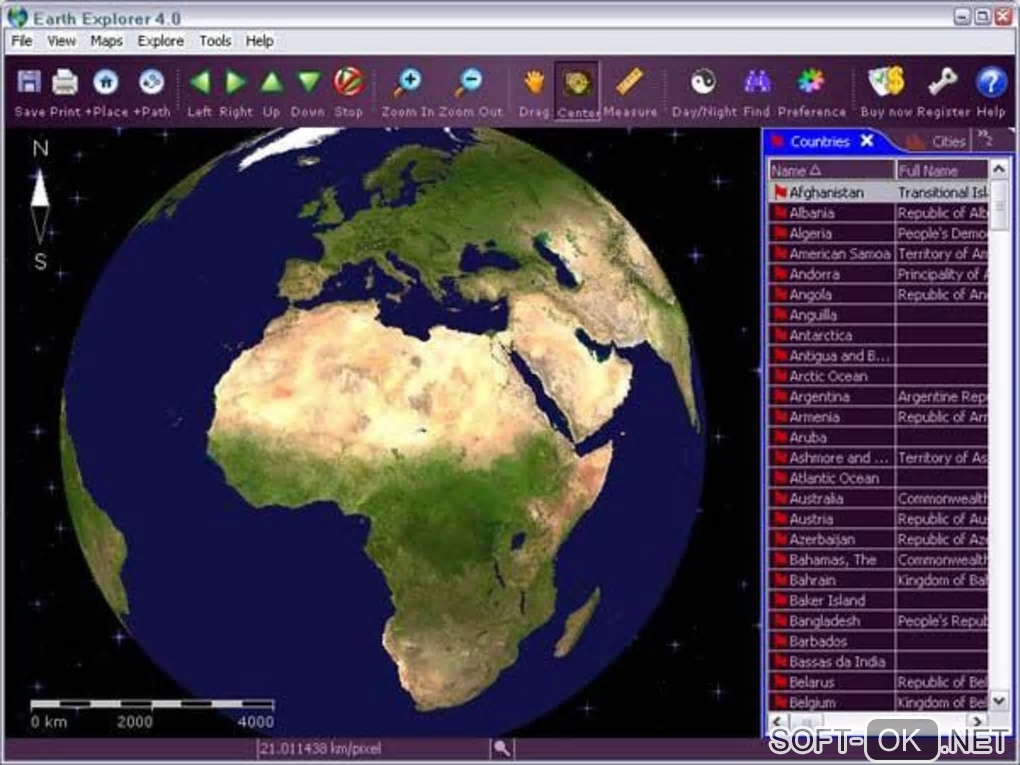Screen dimensions: 1020x765
Task: Select Bahamas, The row
Action: point(878,559)
